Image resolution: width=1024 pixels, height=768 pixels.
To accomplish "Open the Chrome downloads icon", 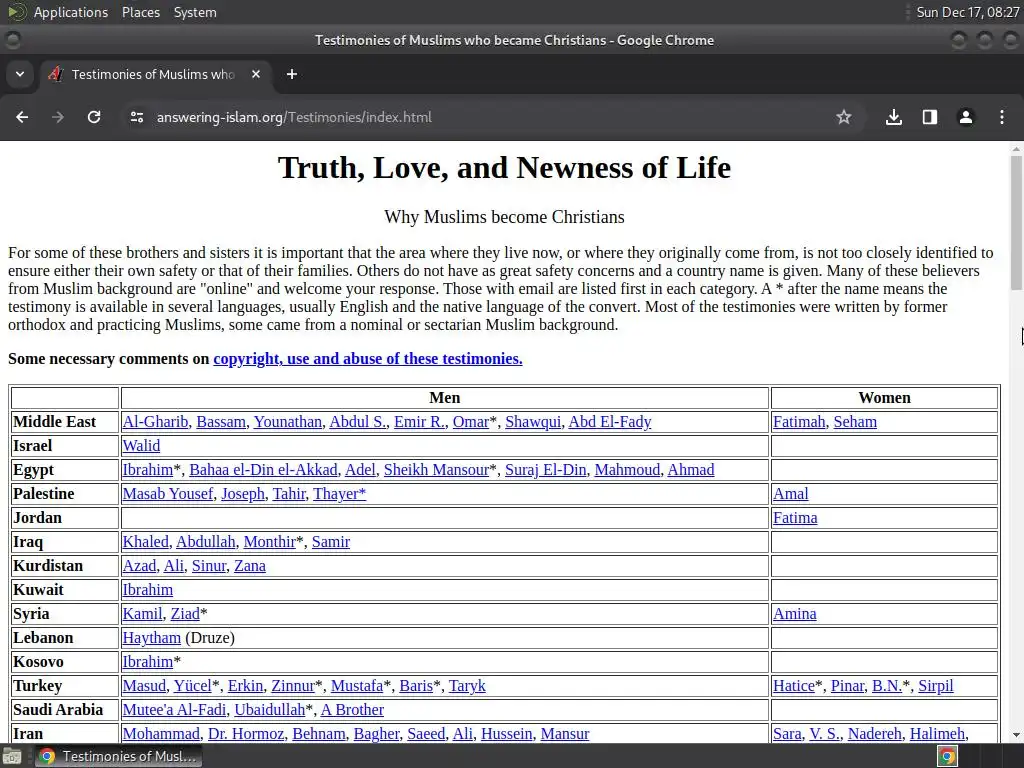I will point(894,117).
